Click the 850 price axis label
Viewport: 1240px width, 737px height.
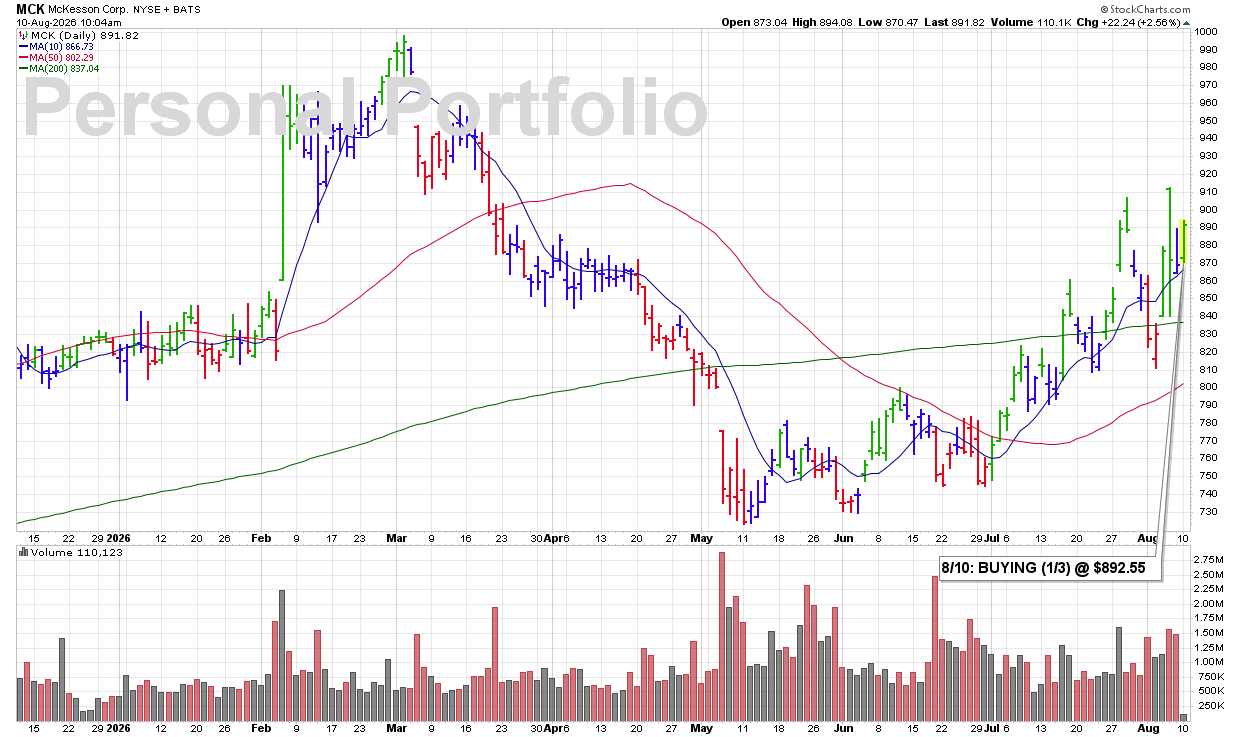click(1206, 298)
